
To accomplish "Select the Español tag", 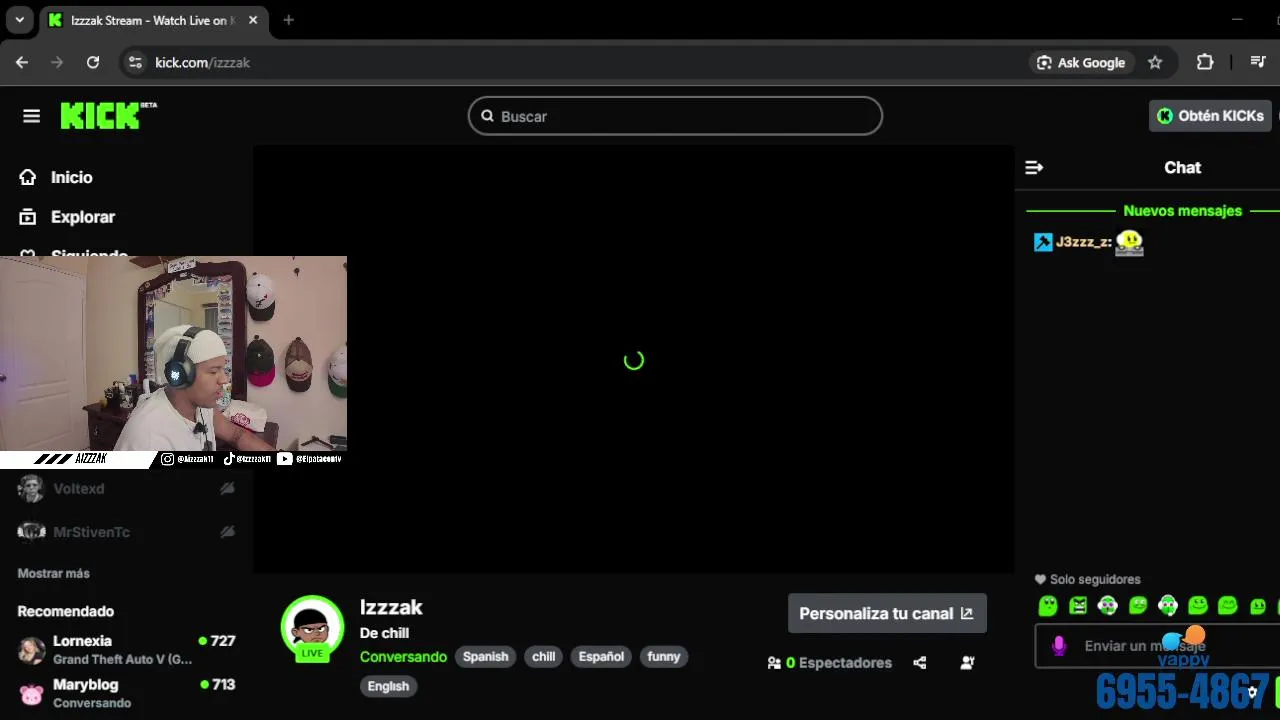I will (x=601, y=657).
